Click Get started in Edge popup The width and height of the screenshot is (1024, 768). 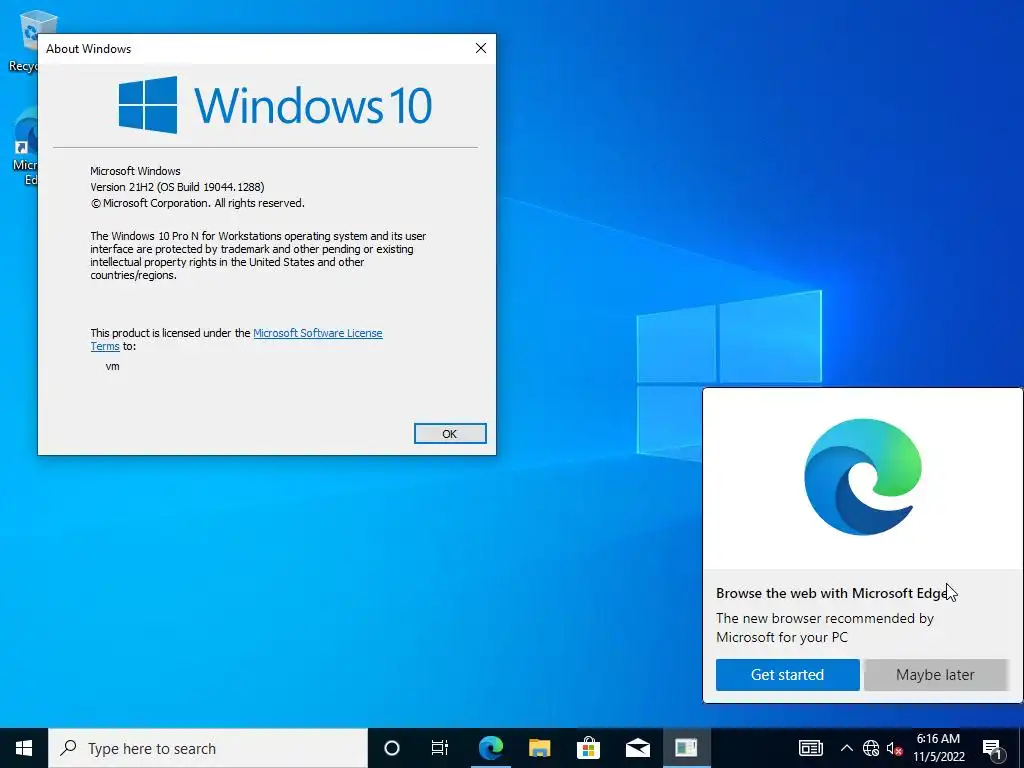pos(787,675)
